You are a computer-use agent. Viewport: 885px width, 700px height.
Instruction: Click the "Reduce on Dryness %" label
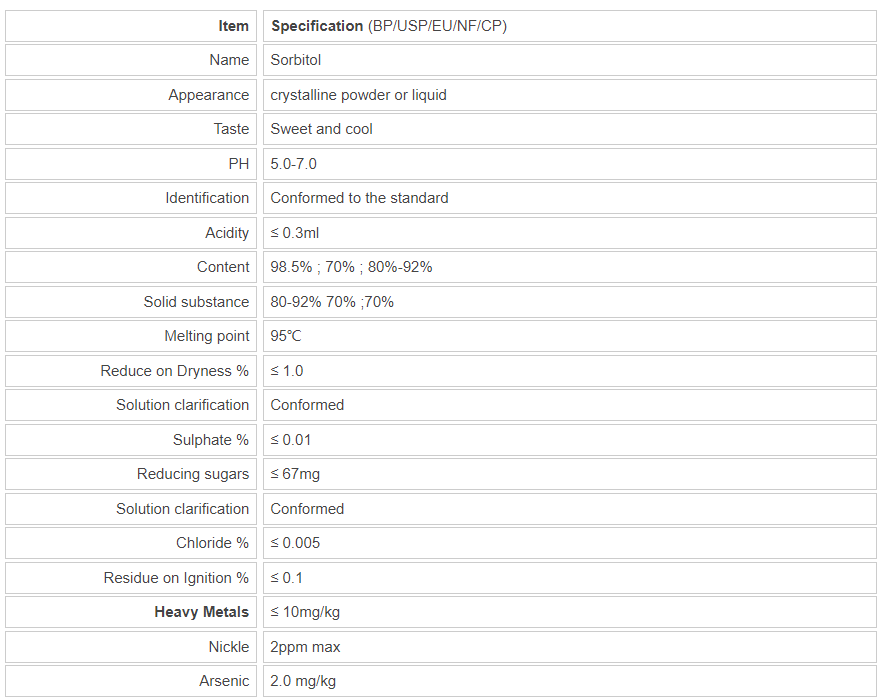[174, 371]
